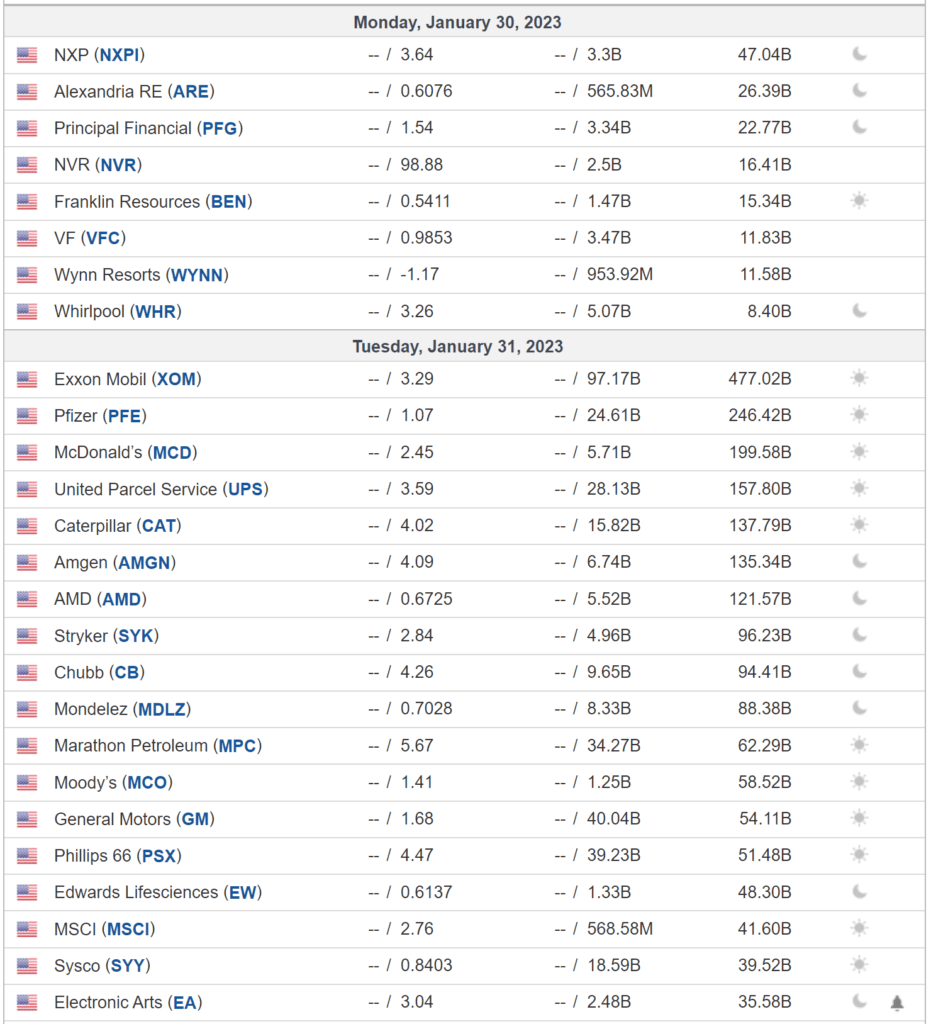Click the MCD ticker link
Screen dimensions: 931x1024
(x=172, y=452)
